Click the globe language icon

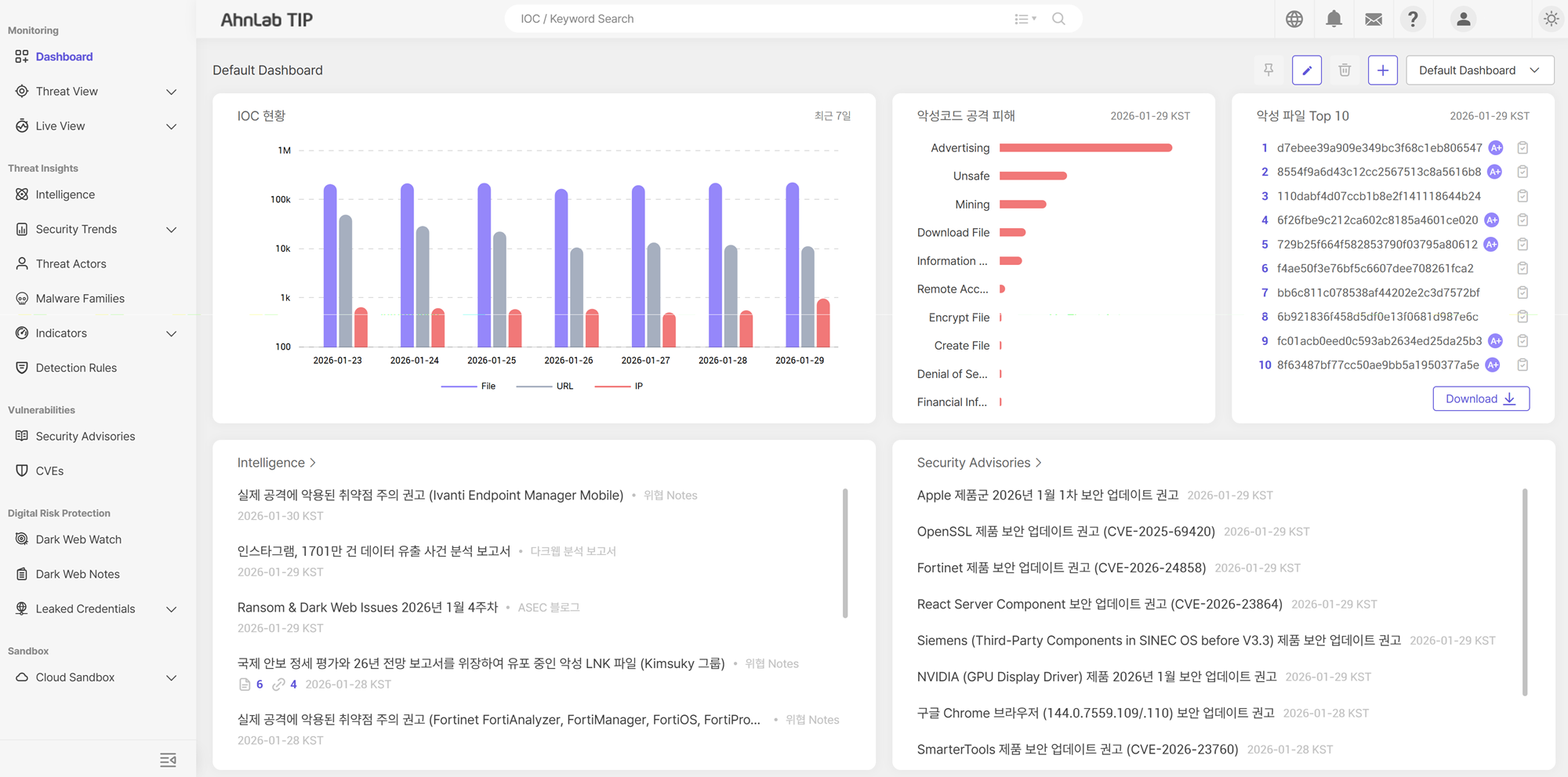pyautogui.click(x=1294, y=19)
